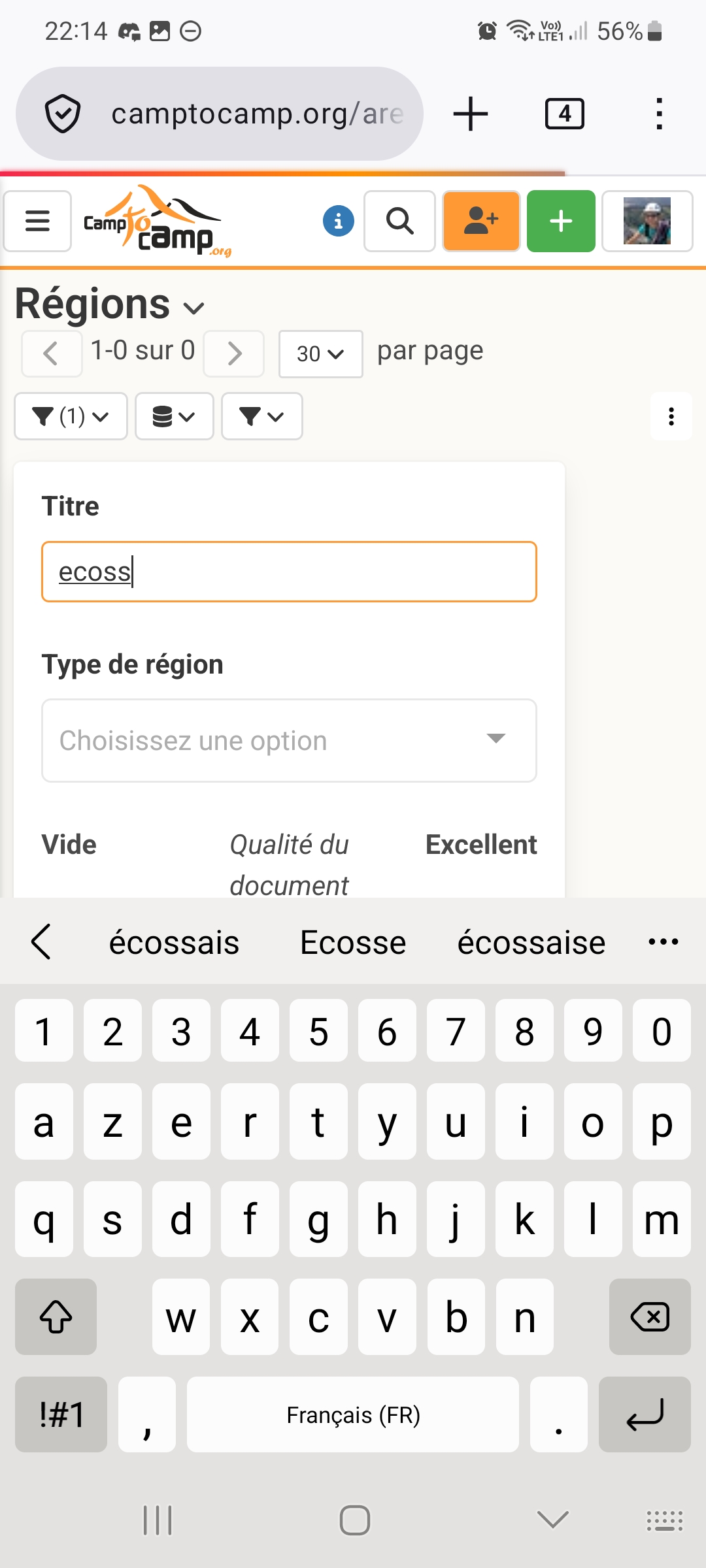Choose the Ecosse keyboard suggestion

pos(353,942)
